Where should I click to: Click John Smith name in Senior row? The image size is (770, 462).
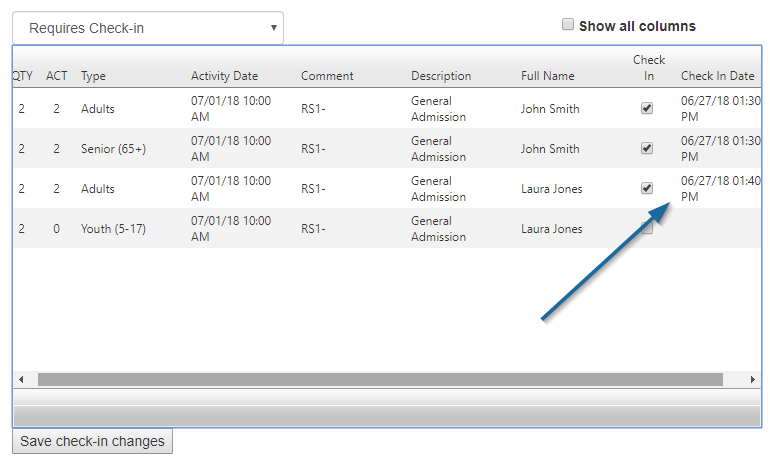click(550, 149)
